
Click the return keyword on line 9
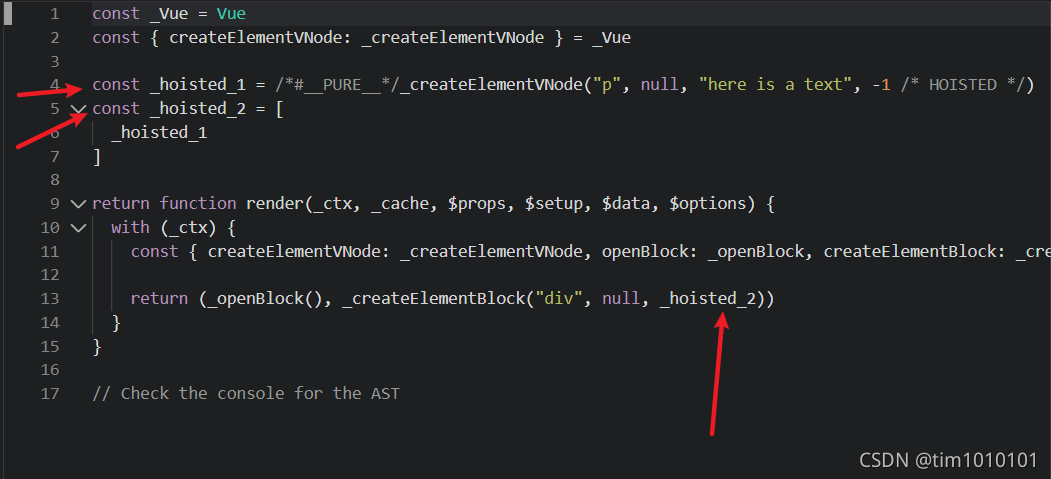coord(121,204)
